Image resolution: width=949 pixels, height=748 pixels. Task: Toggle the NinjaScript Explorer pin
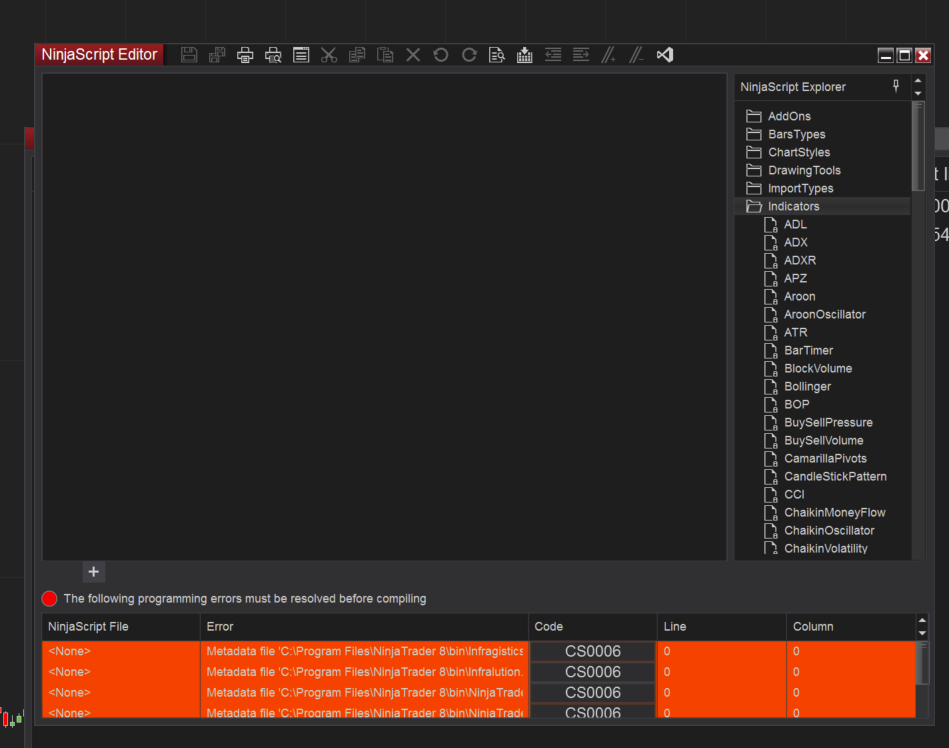tap(896, 87)
